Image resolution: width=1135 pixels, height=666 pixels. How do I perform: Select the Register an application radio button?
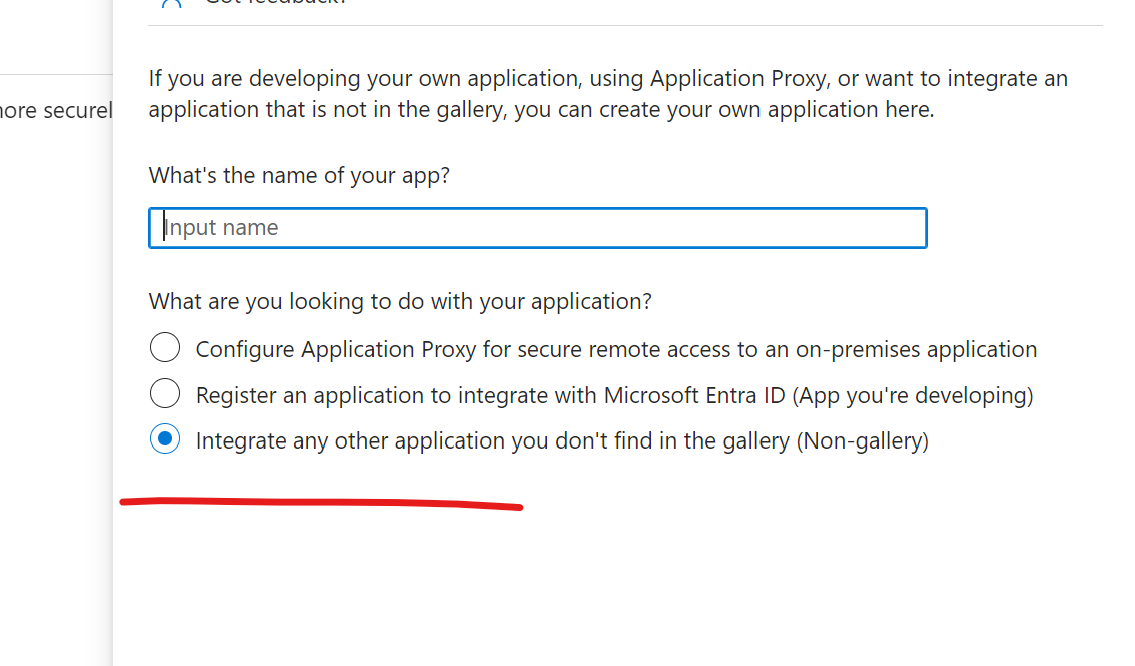[165, 394]
